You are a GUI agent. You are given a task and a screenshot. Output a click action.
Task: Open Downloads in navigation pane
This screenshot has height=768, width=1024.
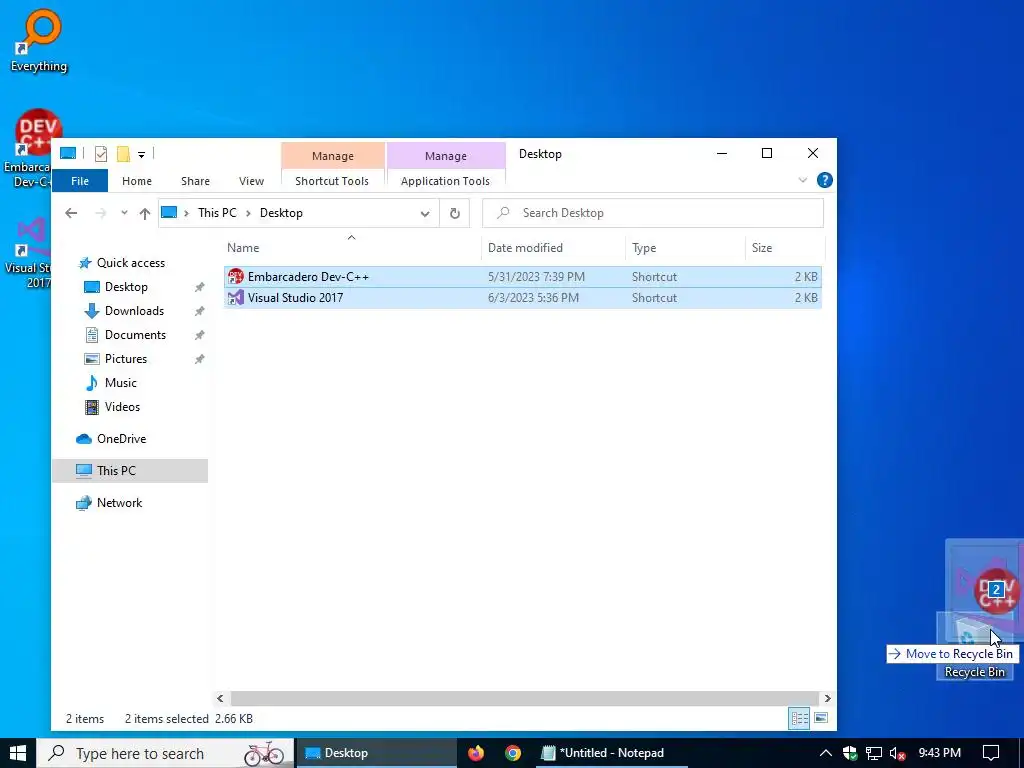[x=134, y=311]
